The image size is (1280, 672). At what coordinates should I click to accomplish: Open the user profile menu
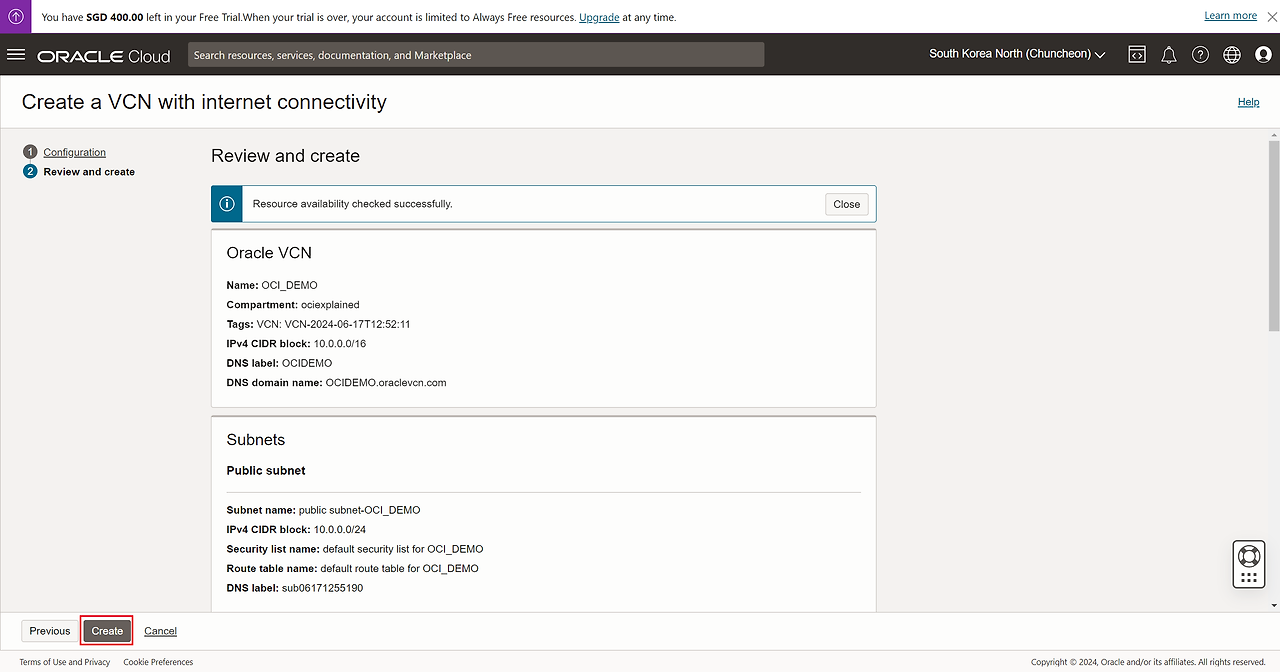click(1263, 55)
